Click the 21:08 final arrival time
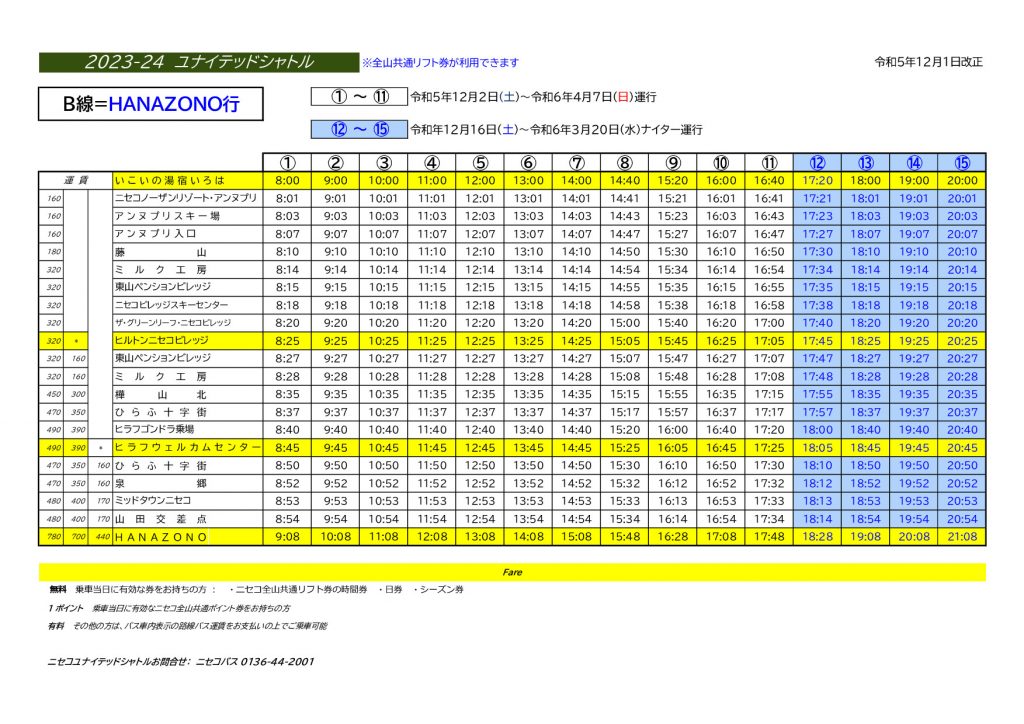The width and height of the screenshot is (1024, 724). pos(962,537)
